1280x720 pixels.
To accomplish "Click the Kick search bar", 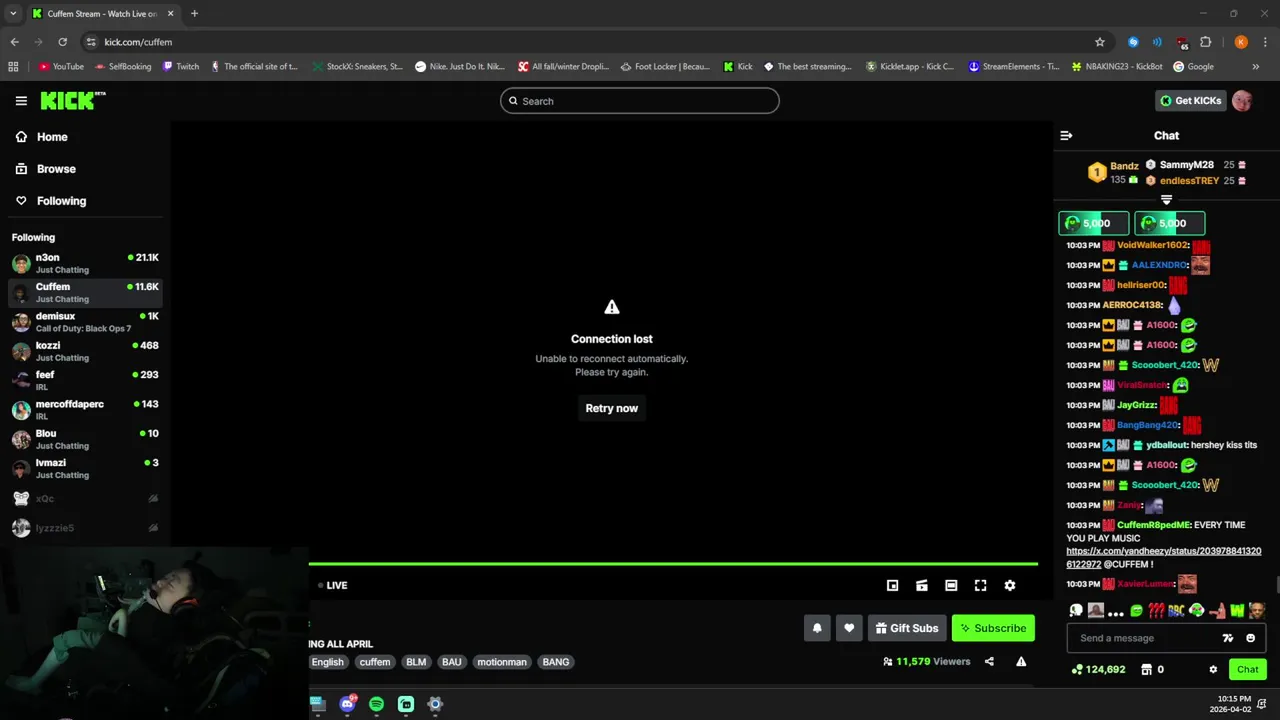I will (640, 101).
